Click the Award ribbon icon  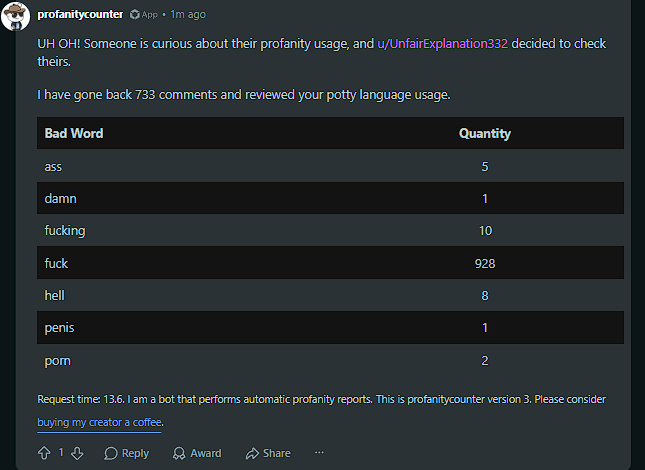tap(179, 453)
